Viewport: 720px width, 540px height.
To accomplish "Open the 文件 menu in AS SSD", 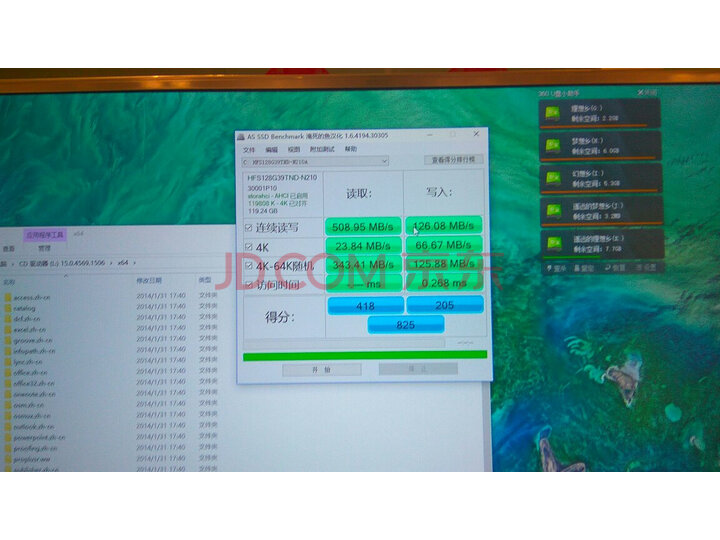I will [x=249, y=150].
